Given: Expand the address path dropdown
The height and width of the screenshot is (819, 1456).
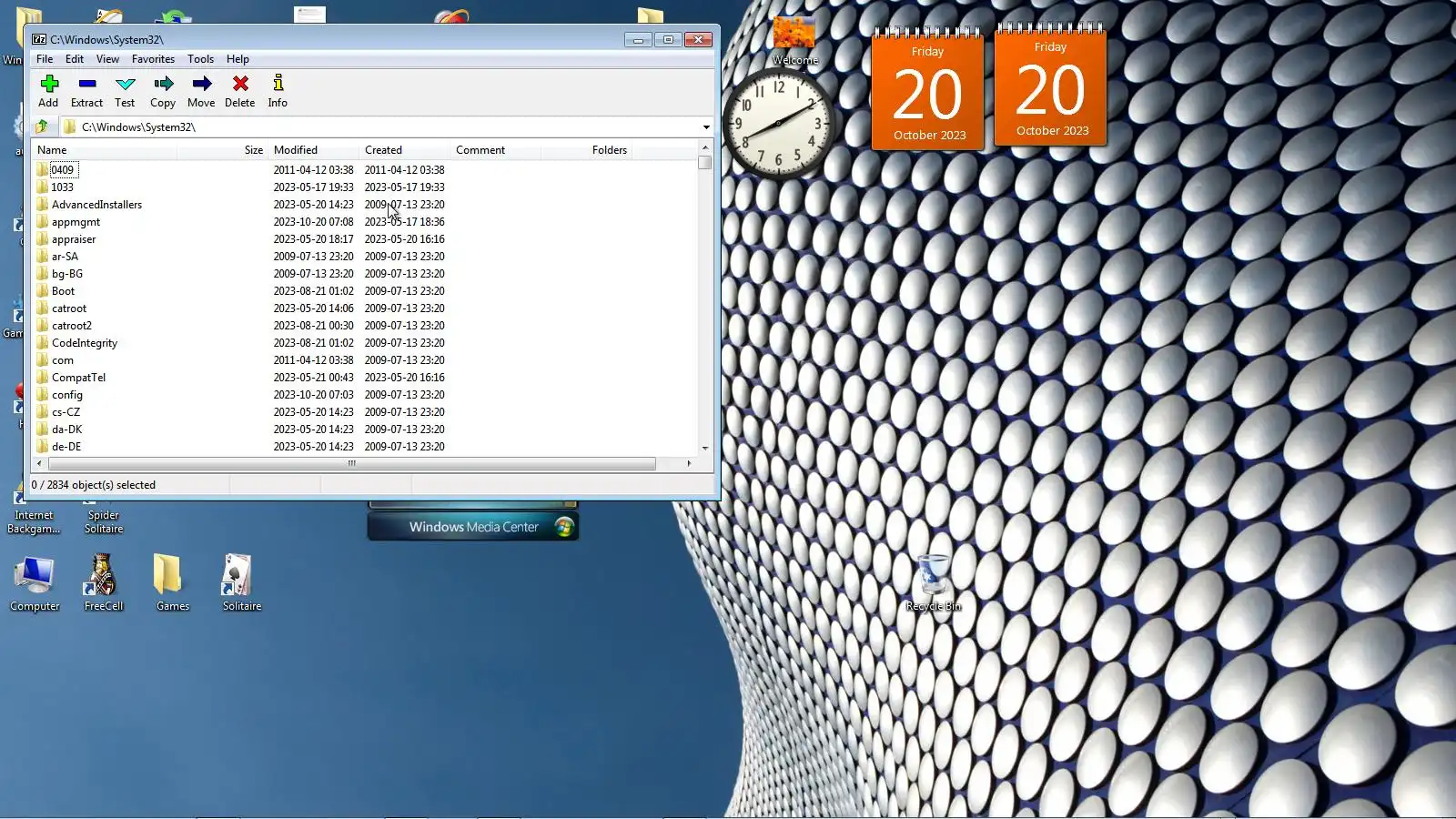Looking at the screenshot, I should [706, 127].
